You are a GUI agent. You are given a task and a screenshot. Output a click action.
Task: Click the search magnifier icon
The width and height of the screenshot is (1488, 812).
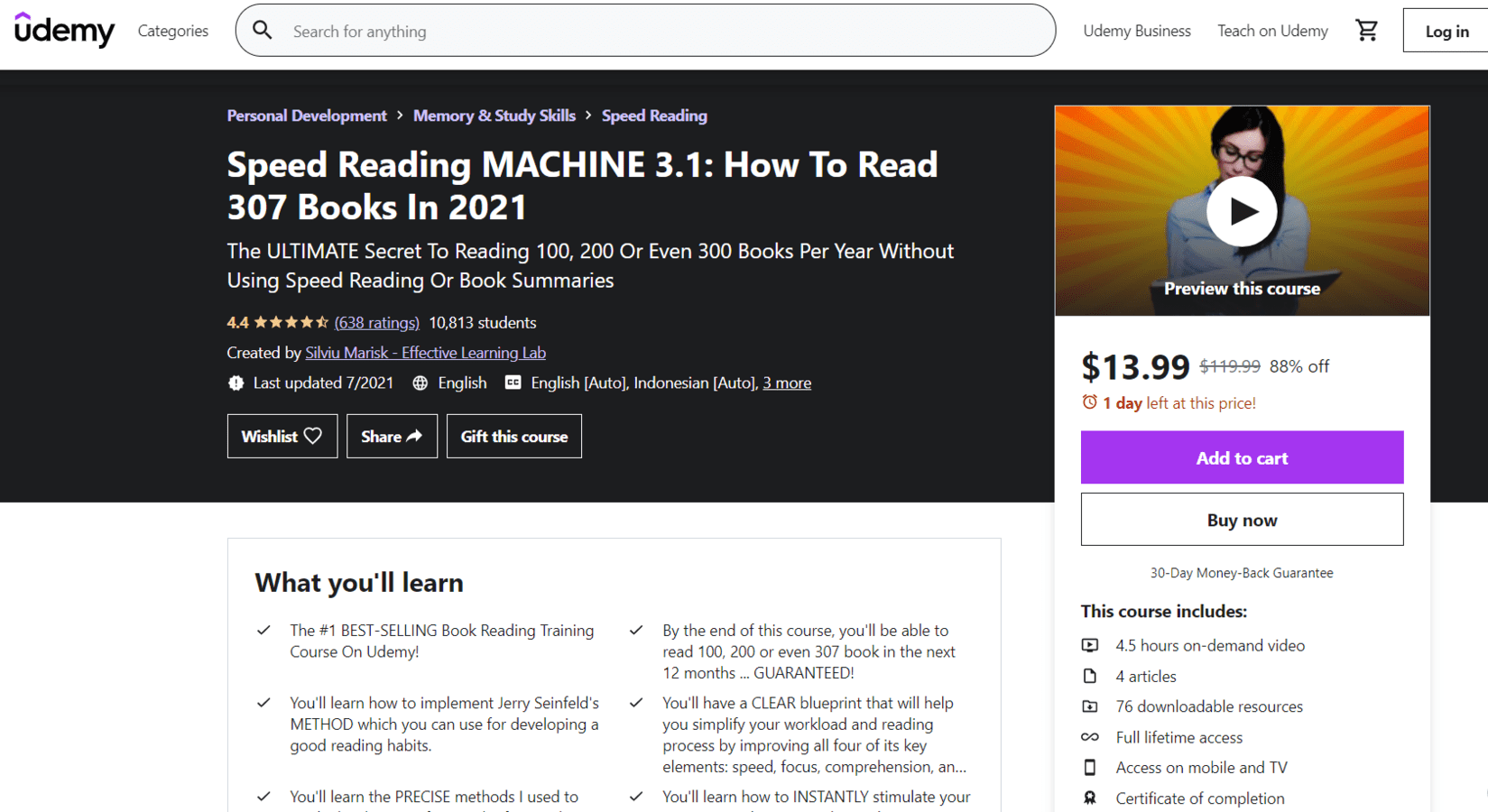click(x=262, y=30)
